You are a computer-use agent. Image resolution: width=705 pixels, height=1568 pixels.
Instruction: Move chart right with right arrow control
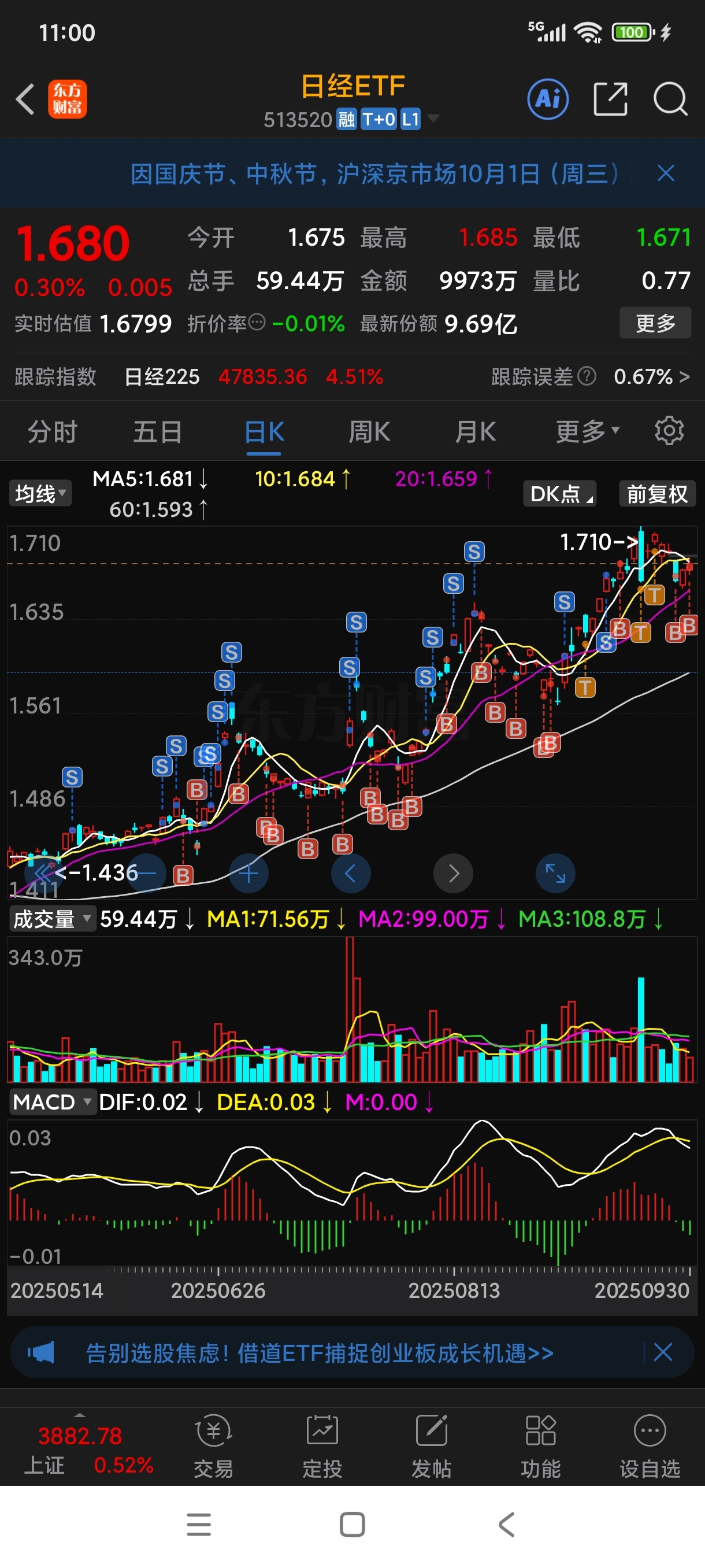tap(453, 873)
